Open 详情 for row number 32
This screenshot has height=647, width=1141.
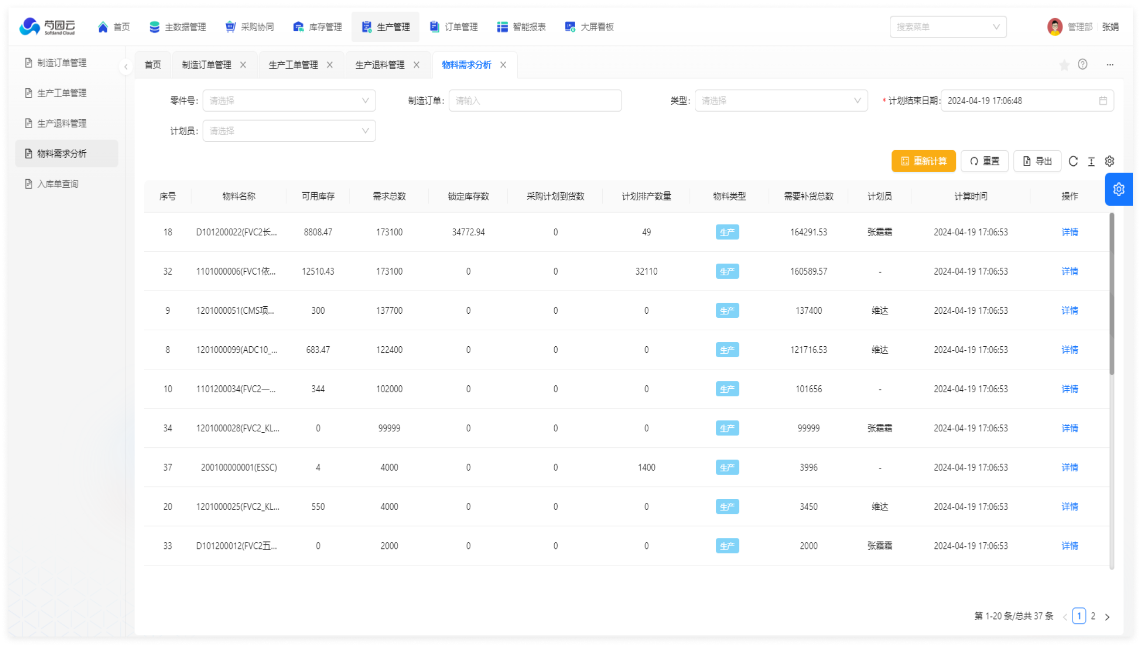[x=1070, y=271]
